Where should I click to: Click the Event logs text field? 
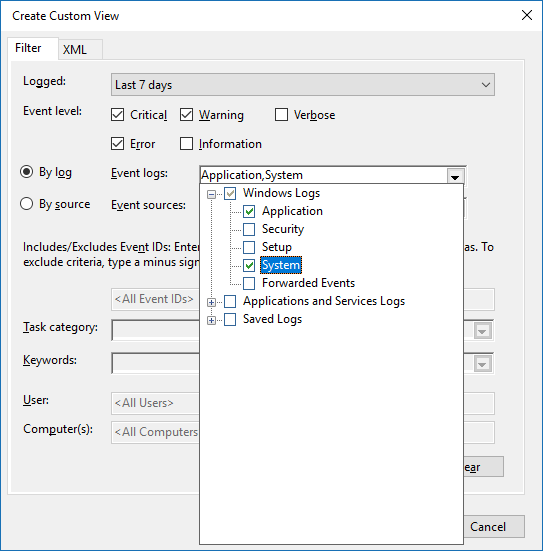tap(323, 175)
